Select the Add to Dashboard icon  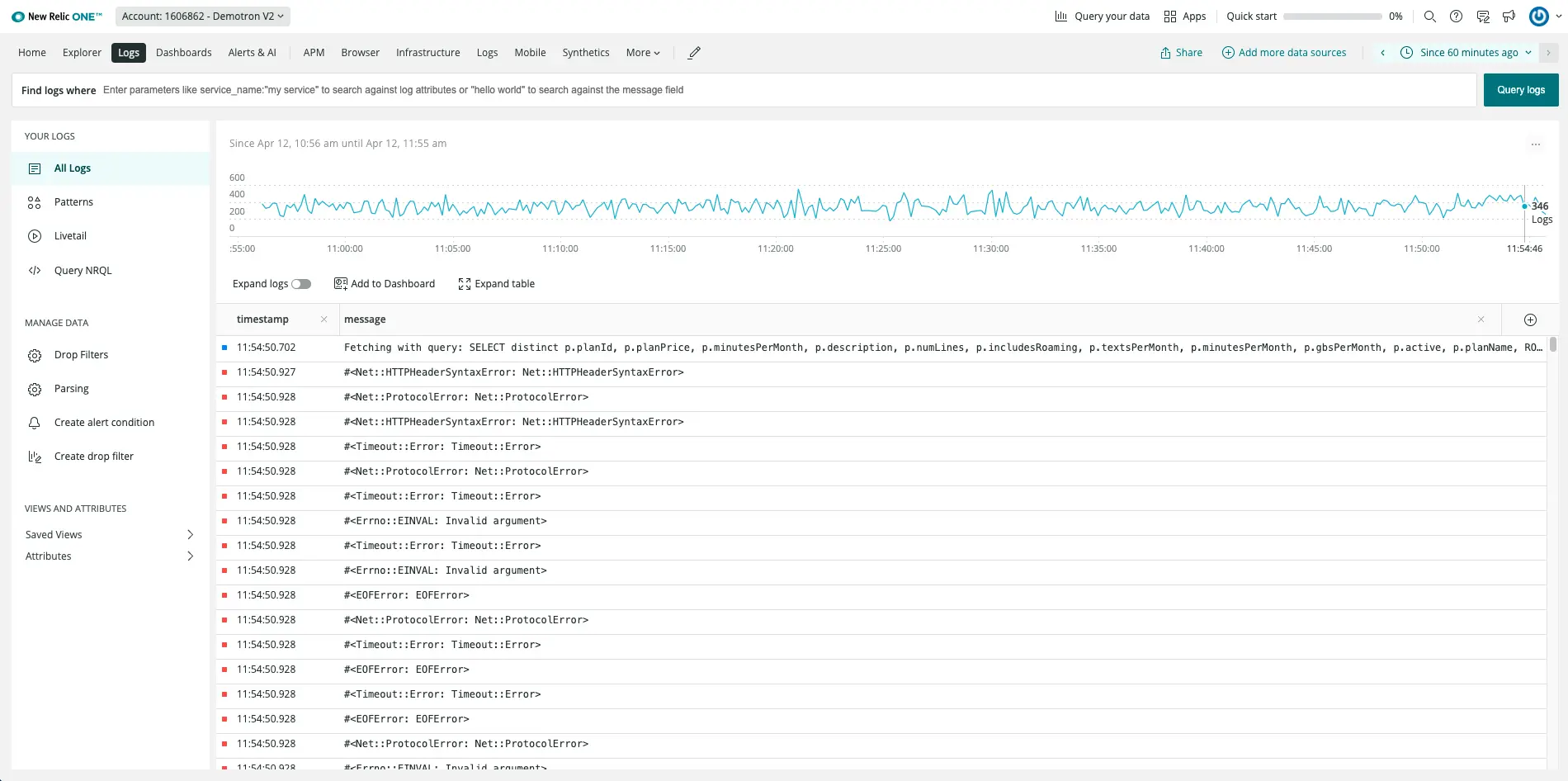(340, 283)
